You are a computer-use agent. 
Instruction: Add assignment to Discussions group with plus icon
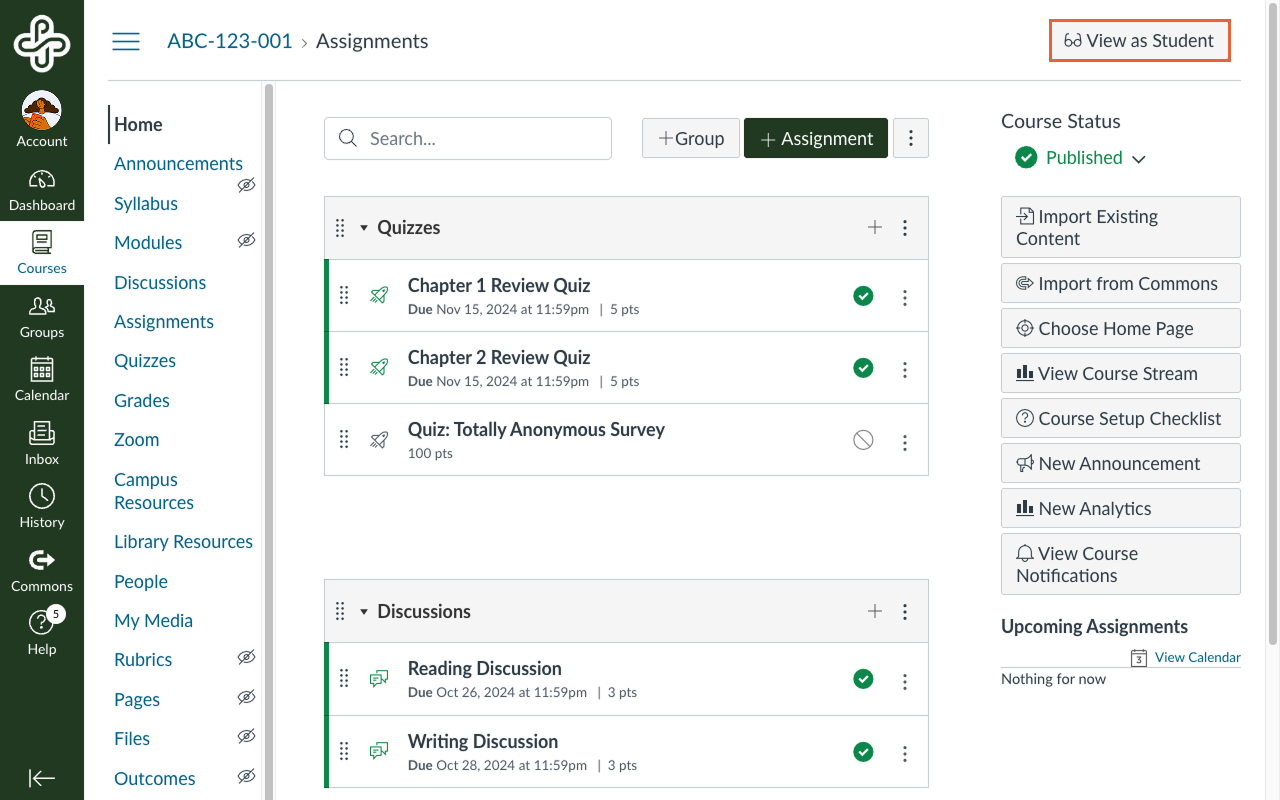click(875, 611)
